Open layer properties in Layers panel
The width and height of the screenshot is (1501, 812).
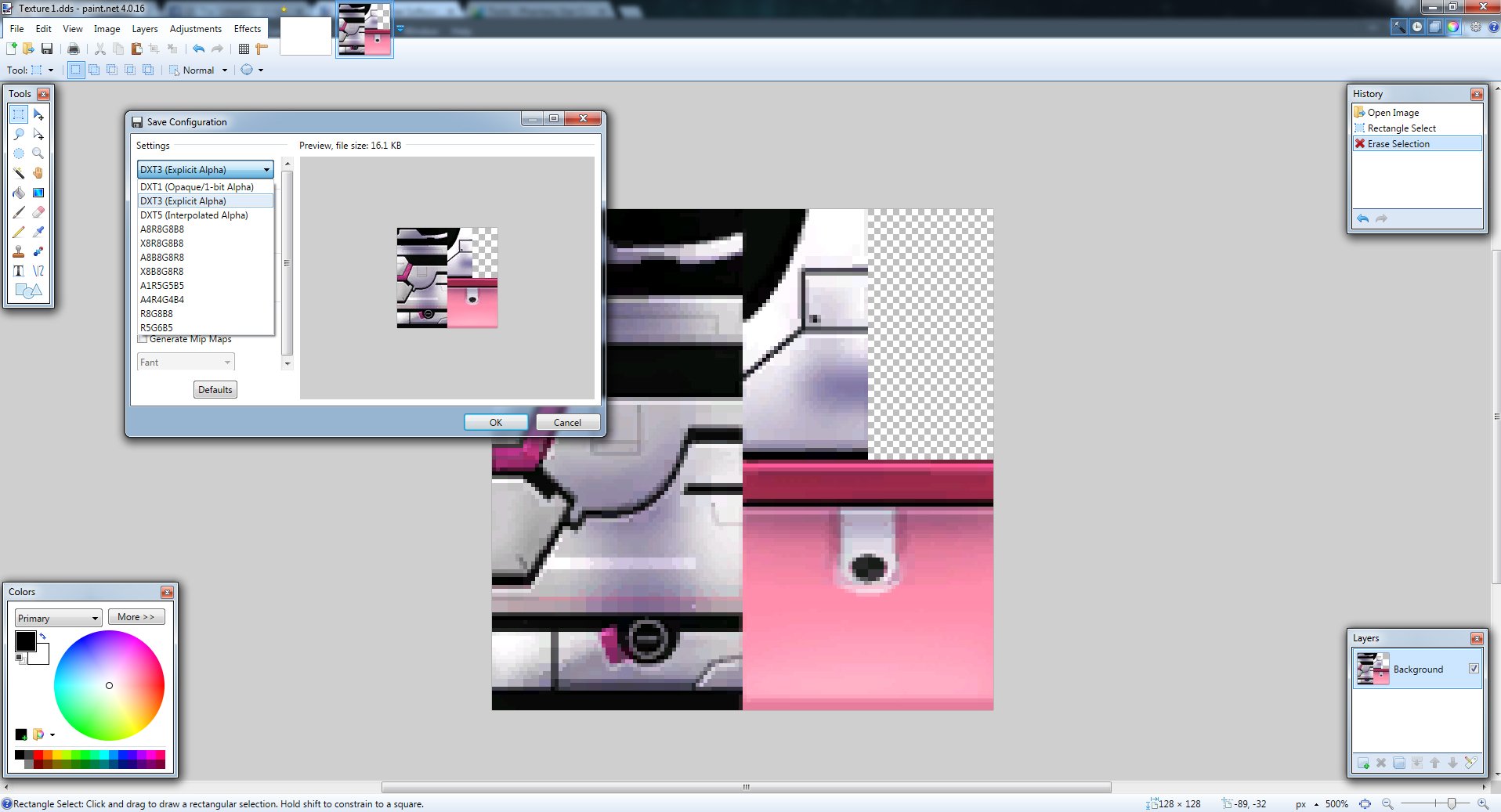[1470, 763]
